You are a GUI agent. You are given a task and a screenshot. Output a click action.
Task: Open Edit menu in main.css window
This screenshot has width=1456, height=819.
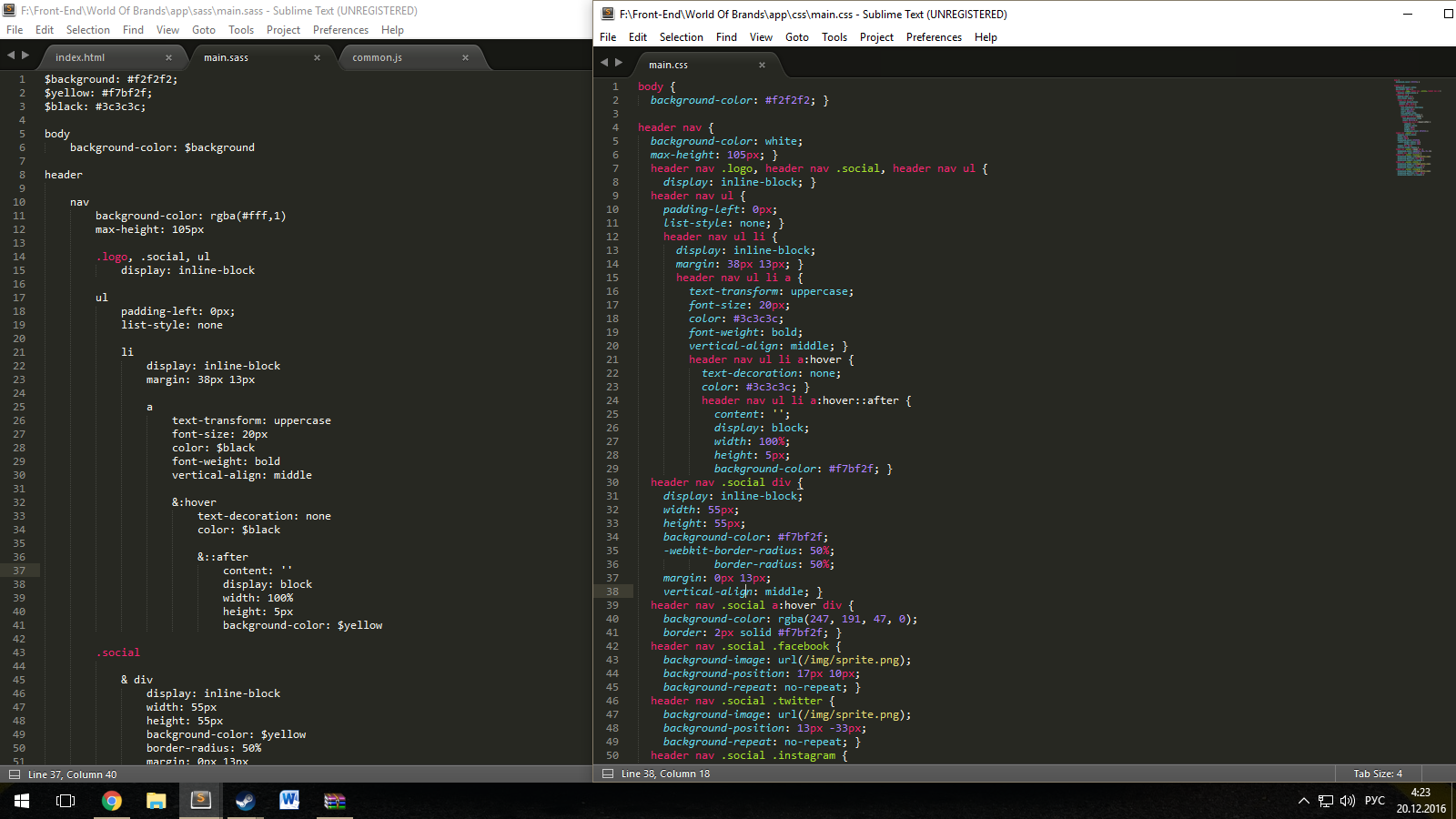[638, 37]
